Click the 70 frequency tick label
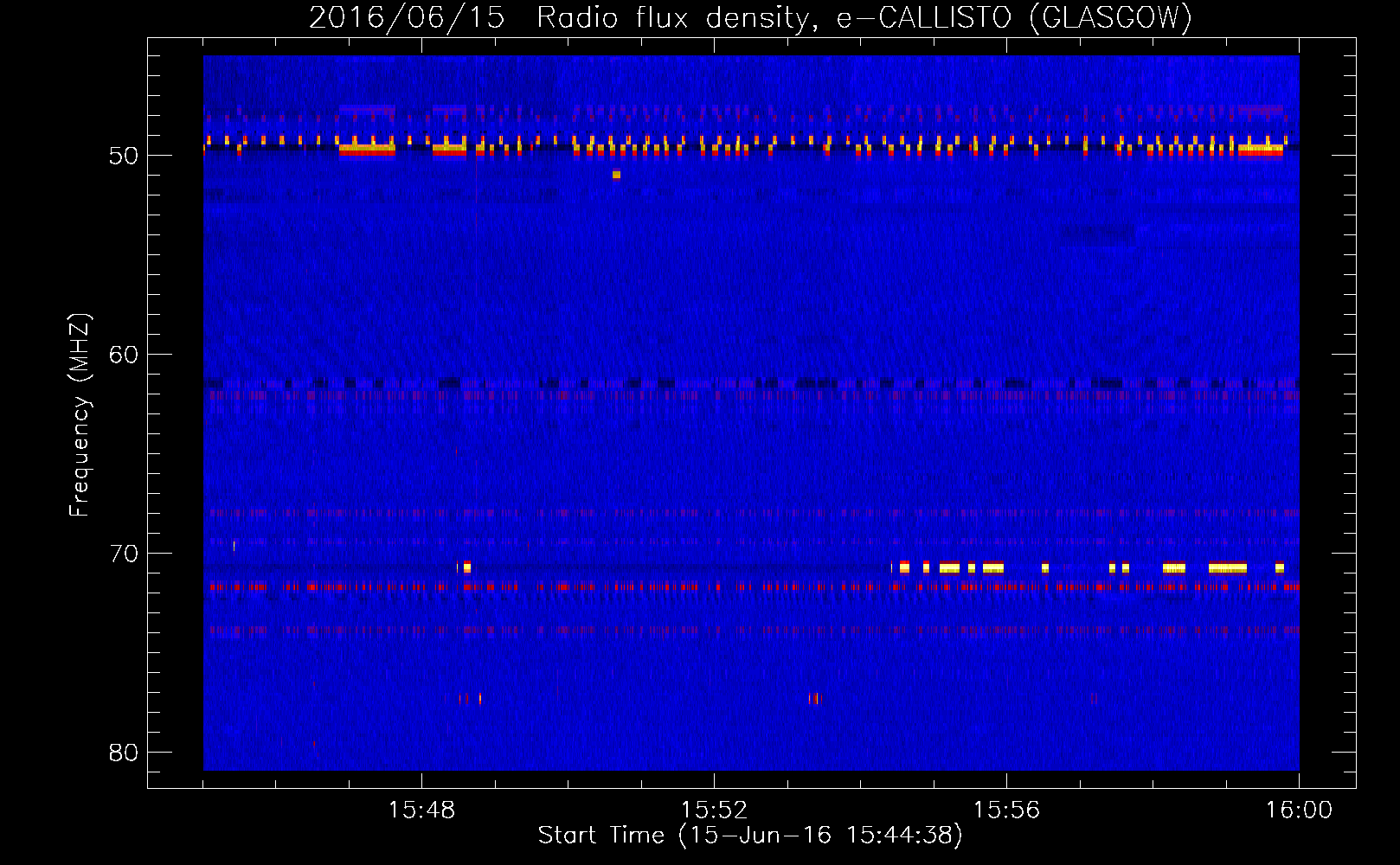Viewport: 1400px width, 865px height. pyautogui.click(x=124, y=554)
